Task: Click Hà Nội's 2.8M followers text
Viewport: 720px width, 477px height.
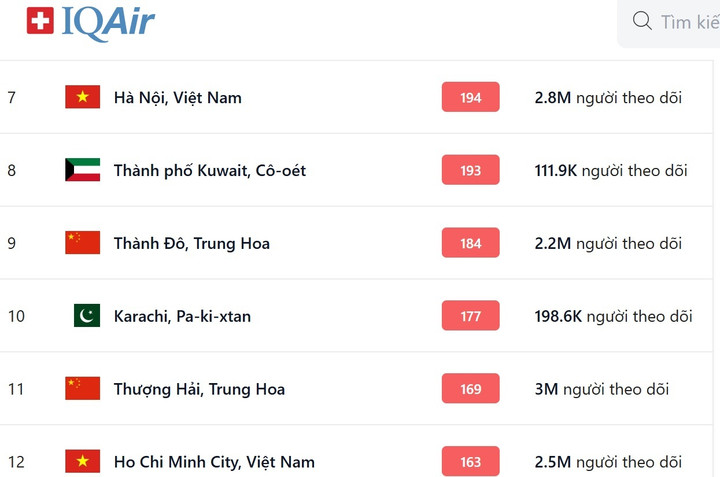Action: click(608, 98)
